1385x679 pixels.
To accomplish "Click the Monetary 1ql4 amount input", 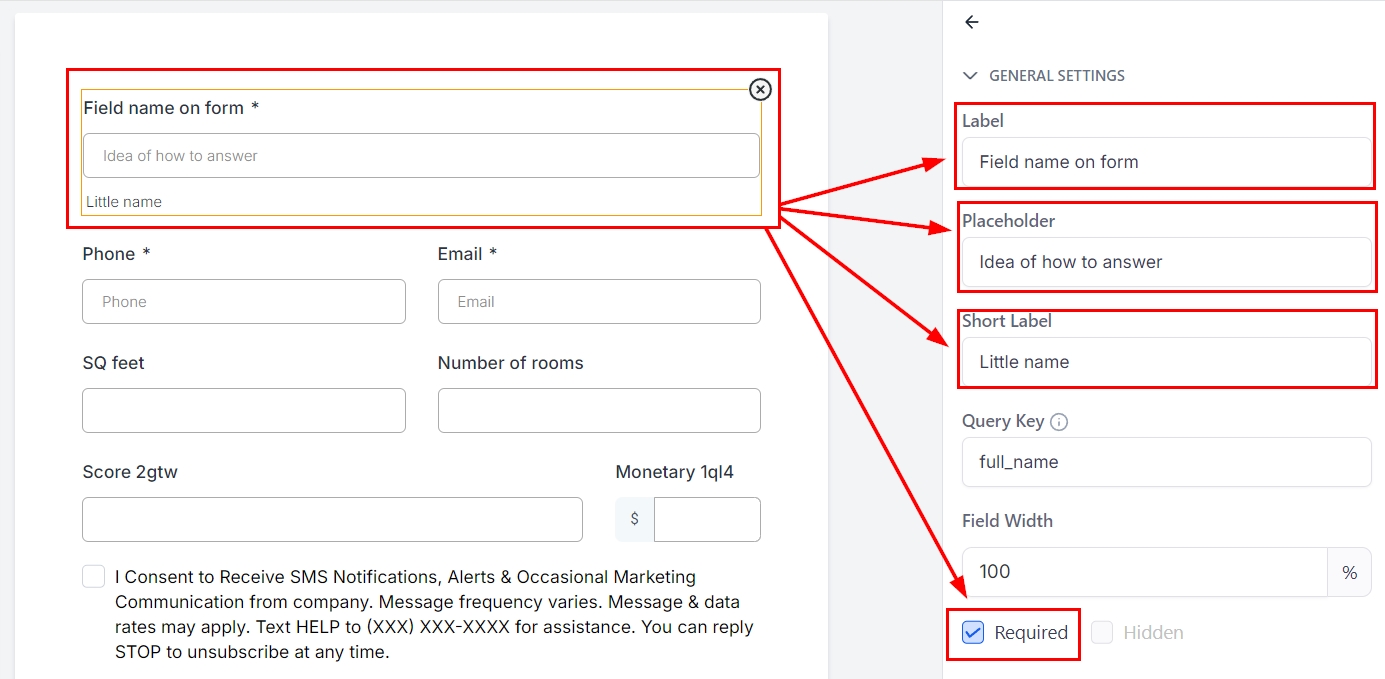I will point(707,519).
